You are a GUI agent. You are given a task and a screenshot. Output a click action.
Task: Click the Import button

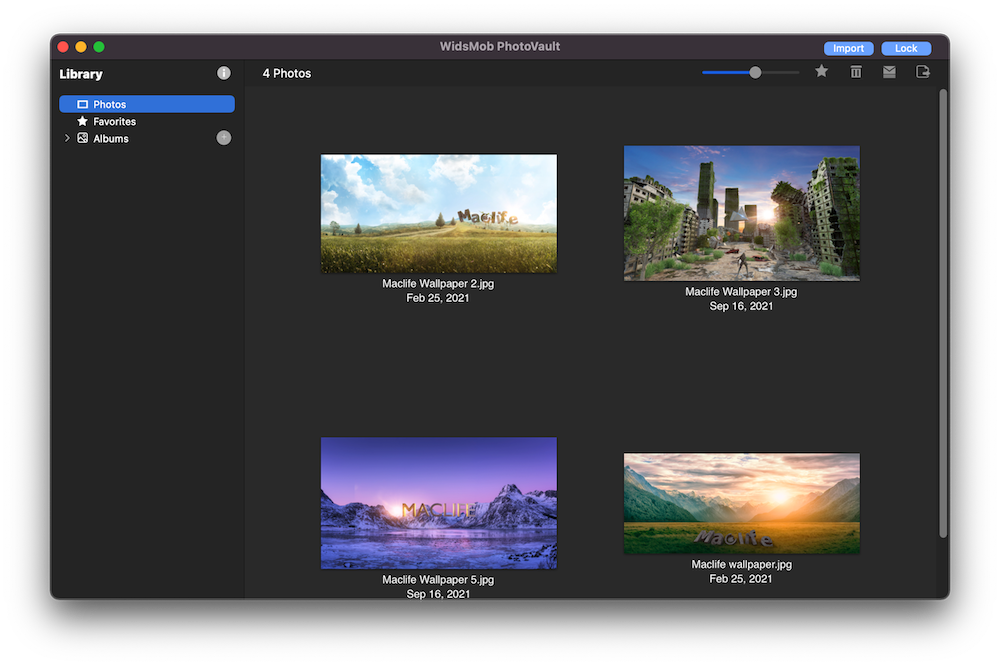click(848, 47)
